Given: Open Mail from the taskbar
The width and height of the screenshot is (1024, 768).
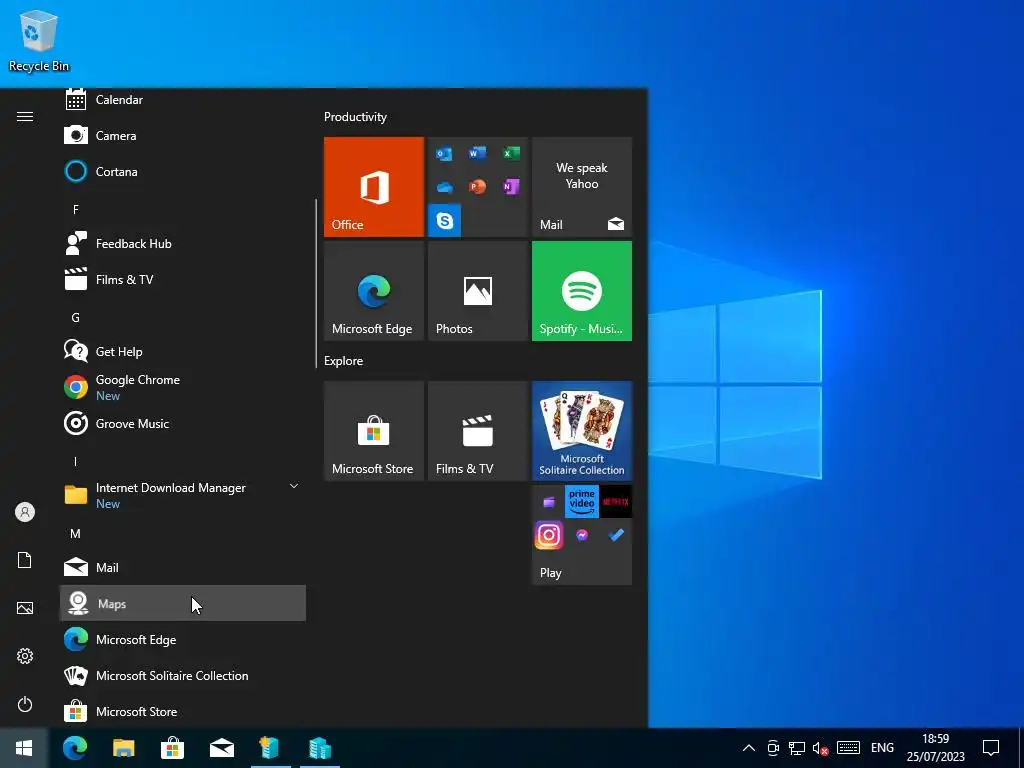Looking at the screenshot, I should click(221, 748).
